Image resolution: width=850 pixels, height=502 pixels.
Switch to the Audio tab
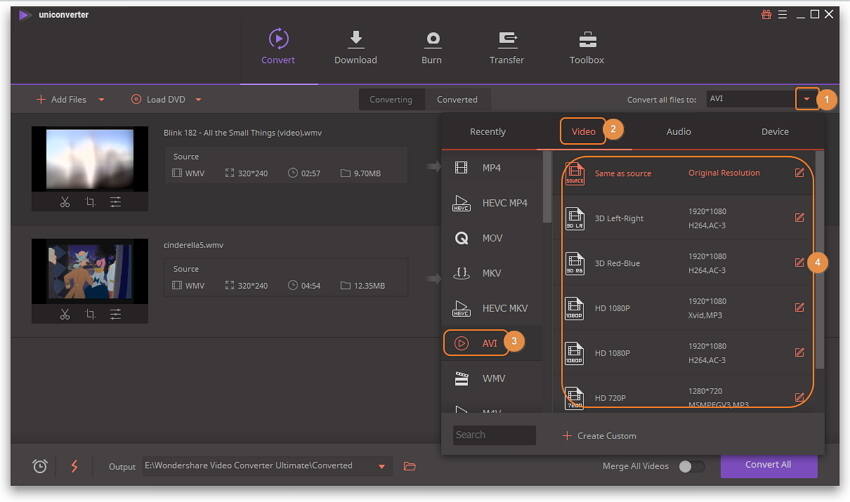pos(679,132)
